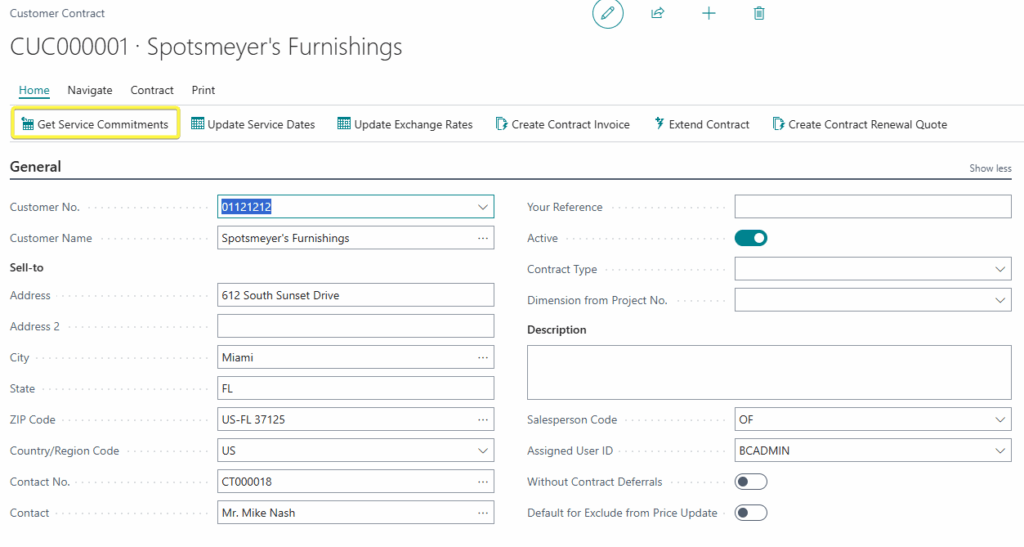
Task: Switch to the Print tab
Action: tap(203, 90)
